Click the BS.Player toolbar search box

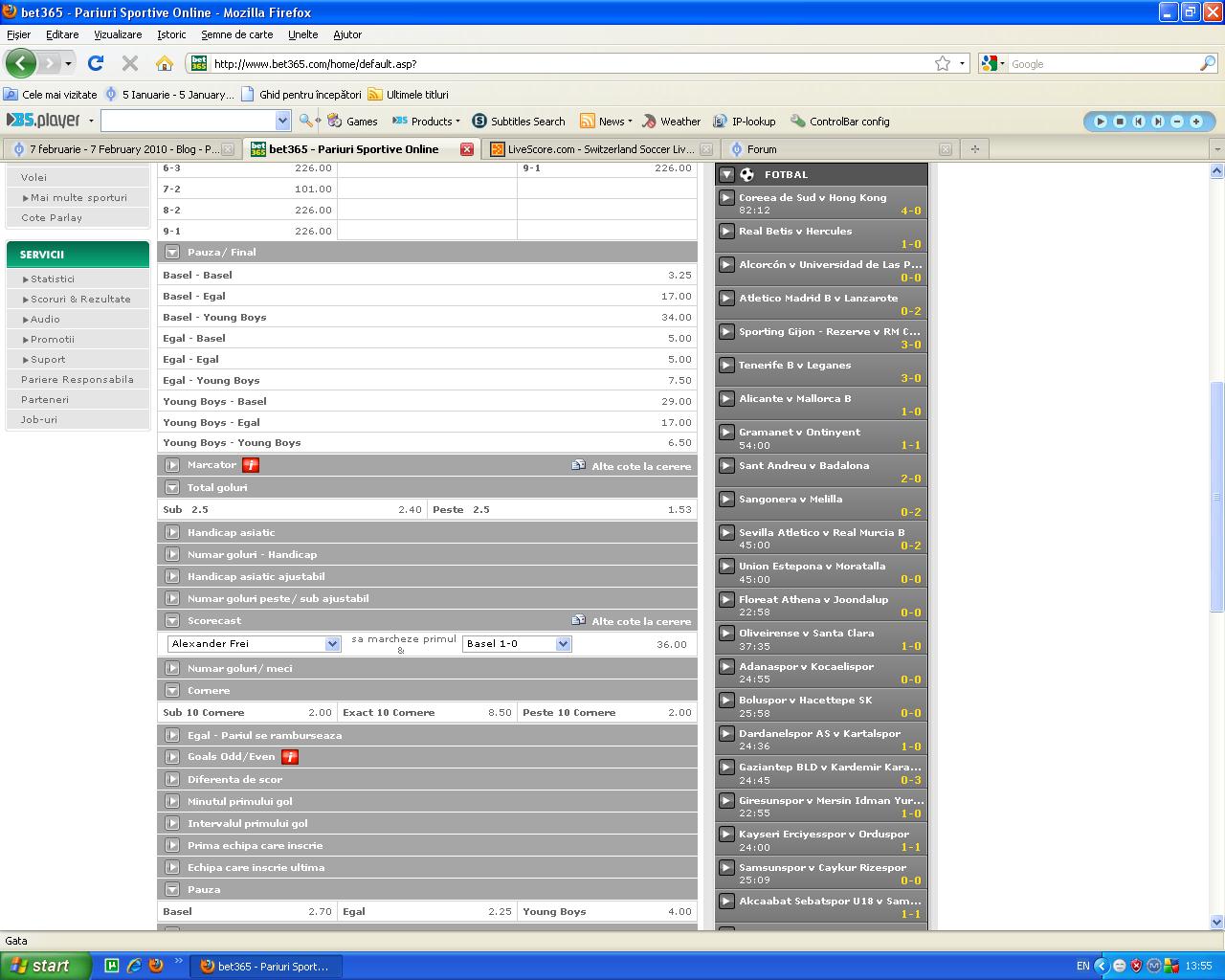189,121
